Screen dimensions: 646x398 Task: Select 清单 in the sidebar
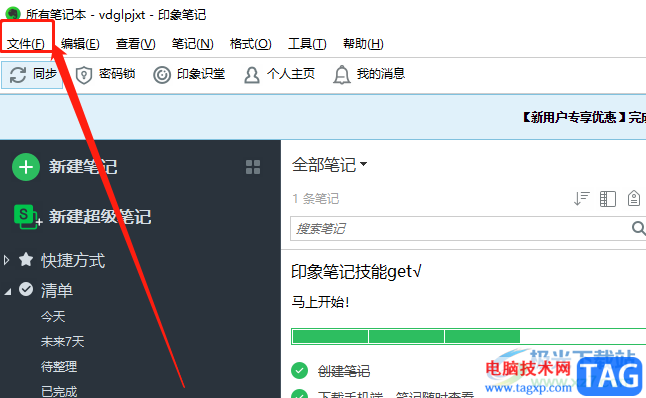pyautogui.click(x=57, y=290)
